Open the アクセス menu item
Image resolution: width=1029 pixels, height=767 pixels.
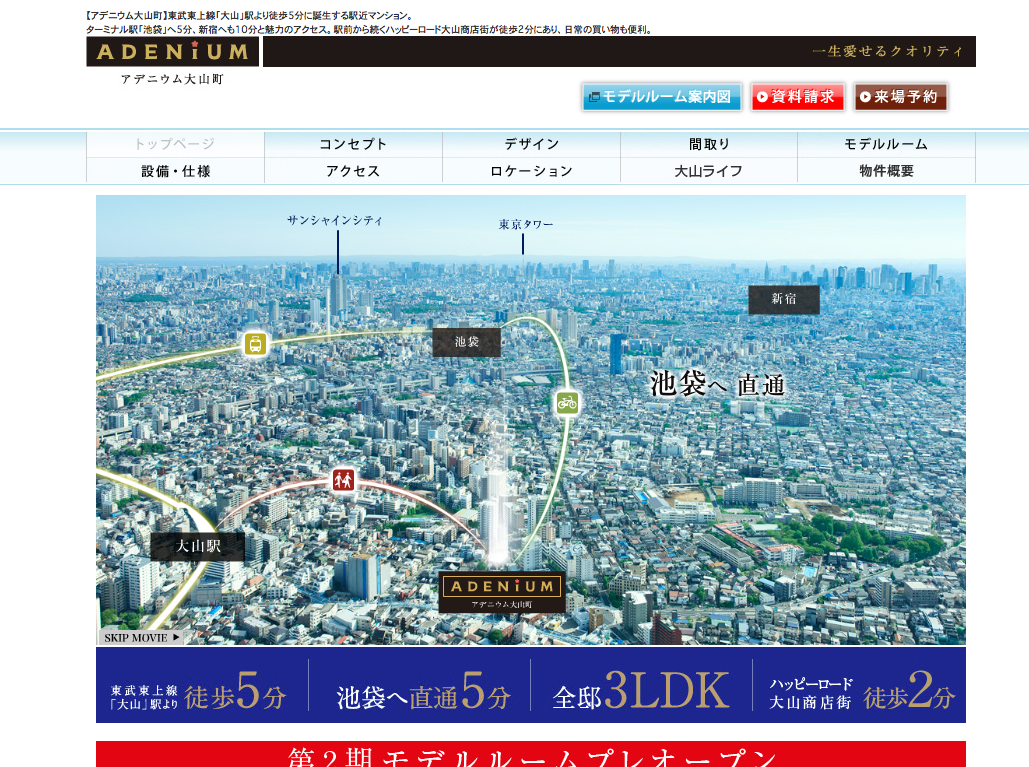(353, 171)
